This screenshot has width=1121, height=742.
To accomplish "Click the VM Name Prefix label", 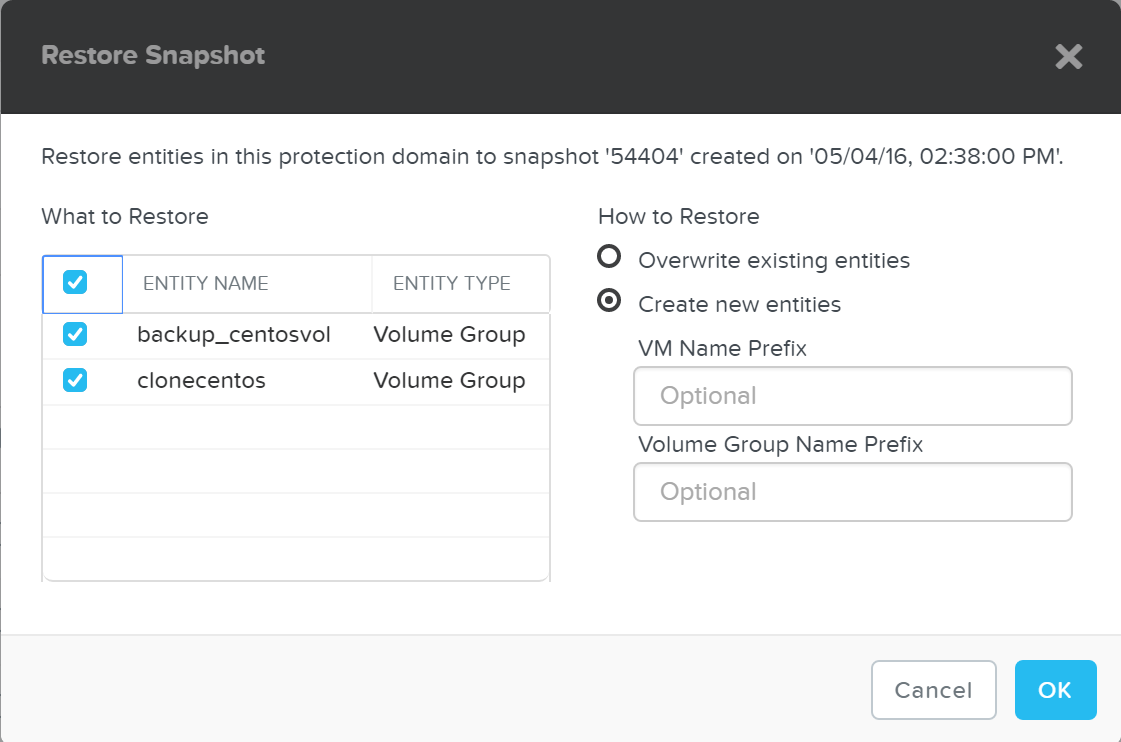I will coord(722,348).
